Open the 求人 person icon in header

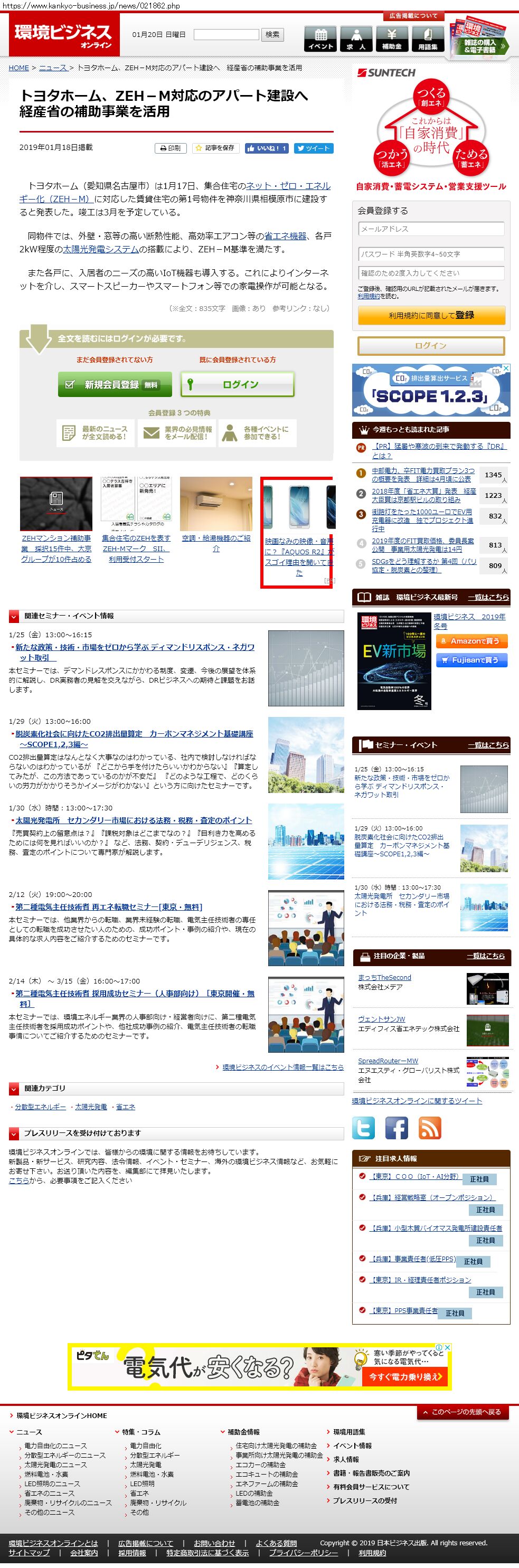pos(356,39)
